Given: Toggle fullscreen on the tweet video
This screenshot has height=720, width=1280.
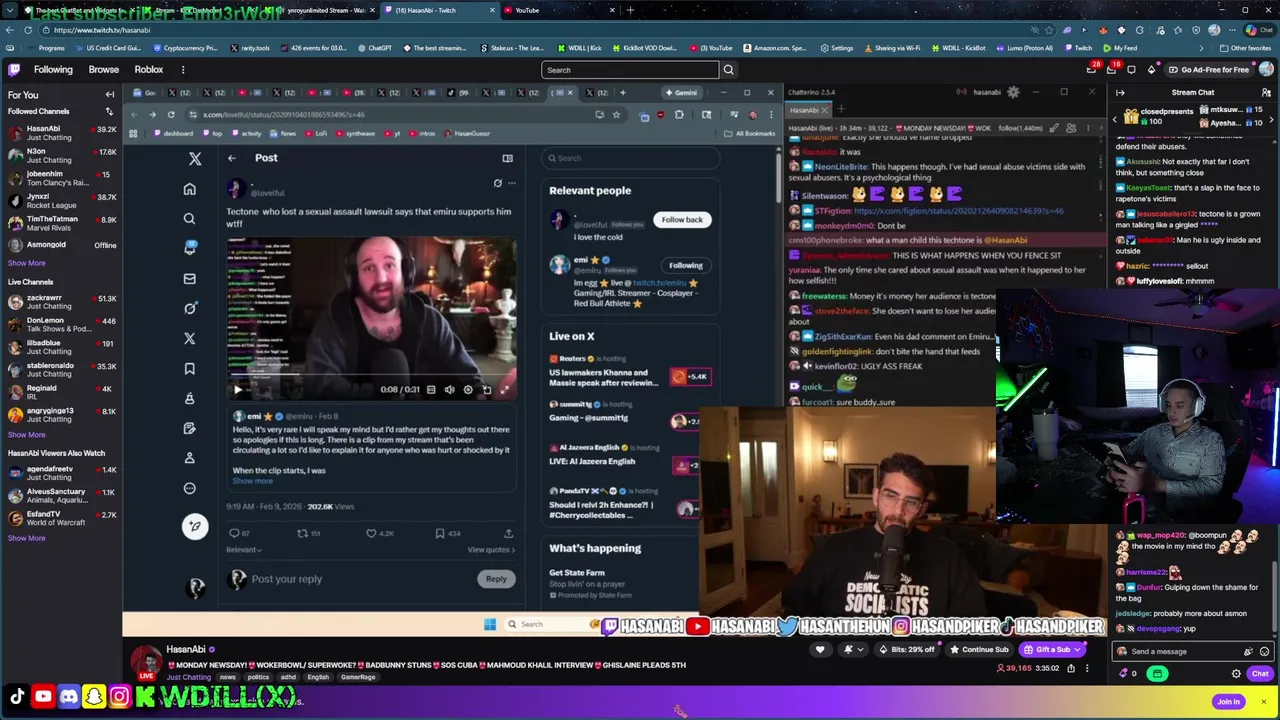Looking at the screenshot, I should [x=504, y=390].
